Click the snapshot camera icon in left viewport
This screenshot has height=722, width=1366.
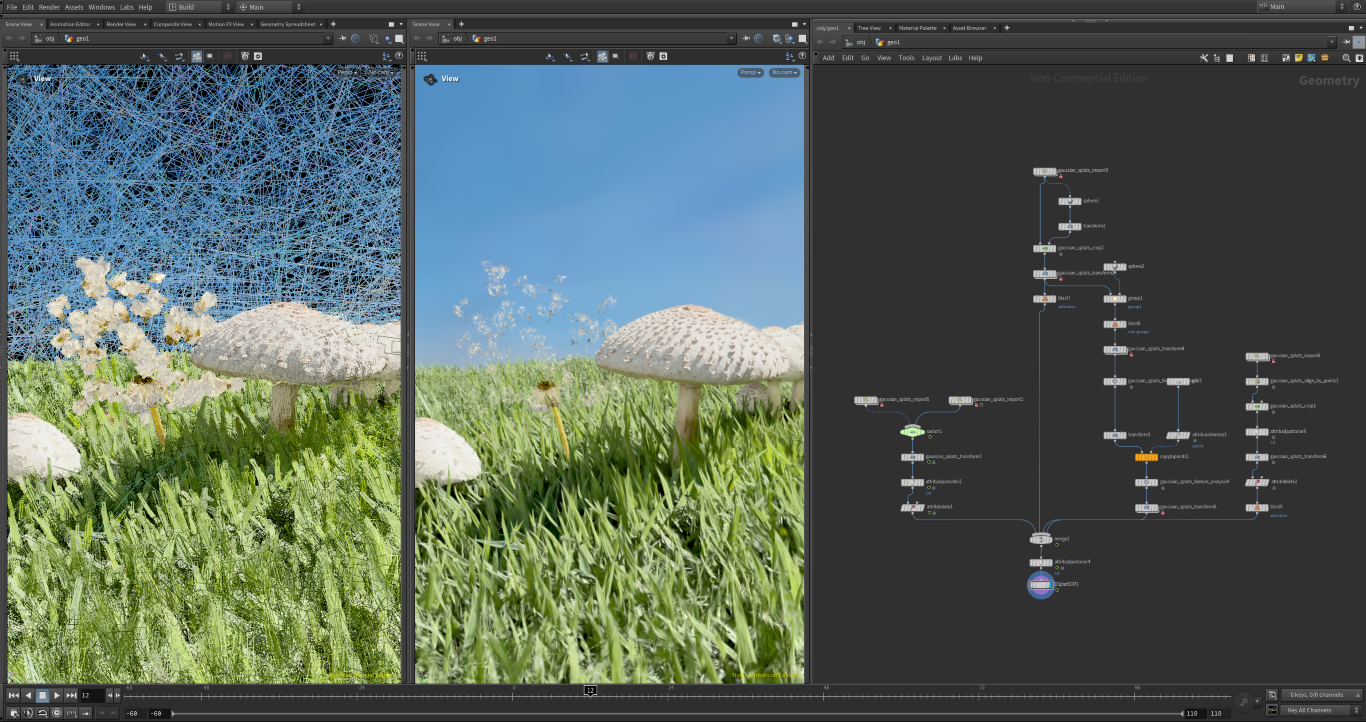[243, 57]
